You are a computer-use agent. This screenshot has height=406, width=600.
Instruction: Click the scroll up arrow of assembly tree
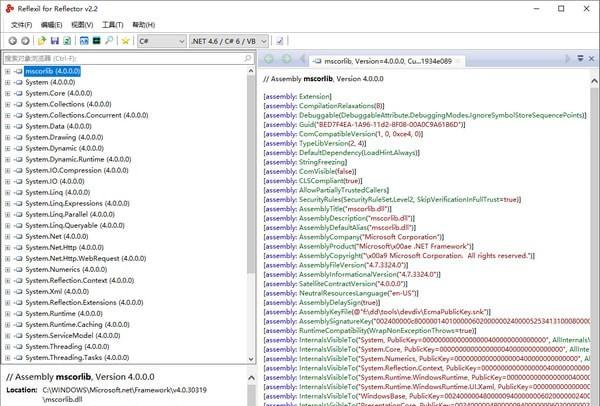(251, 71)
